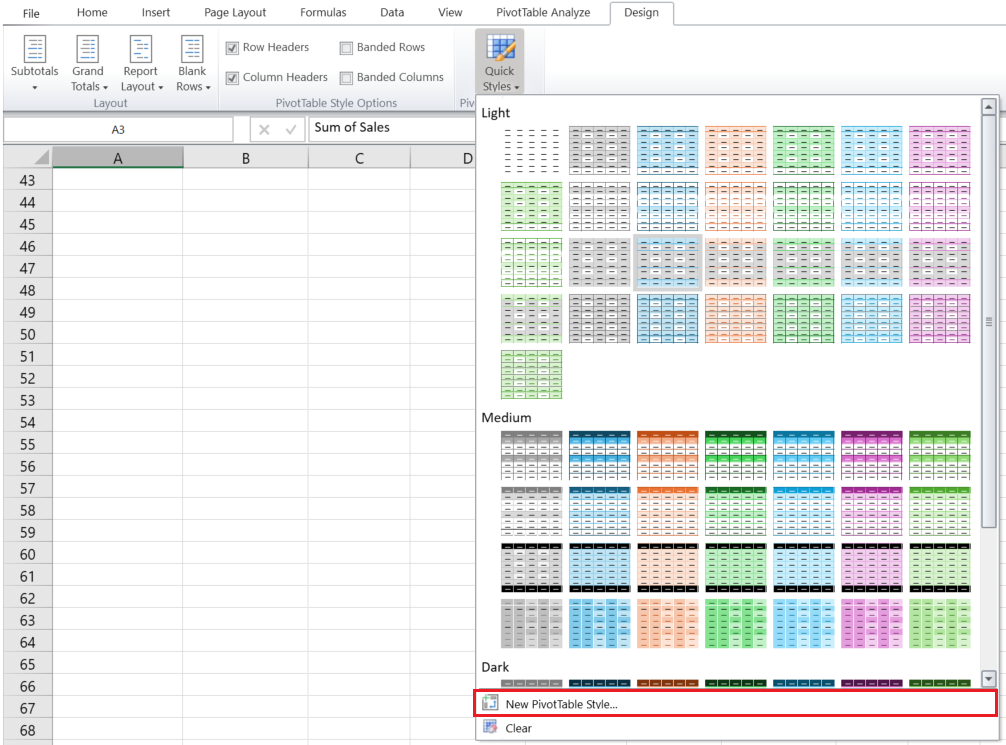Choose gray Light style in first row
The width and height of the screenshot is (1006, 745).
click(599, 150)
